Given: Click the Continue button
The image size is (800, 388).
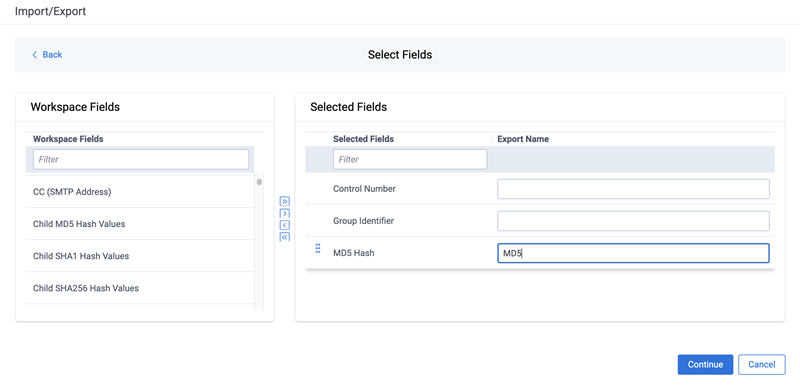Looking at the screenshot, I should tap(705, 365).
